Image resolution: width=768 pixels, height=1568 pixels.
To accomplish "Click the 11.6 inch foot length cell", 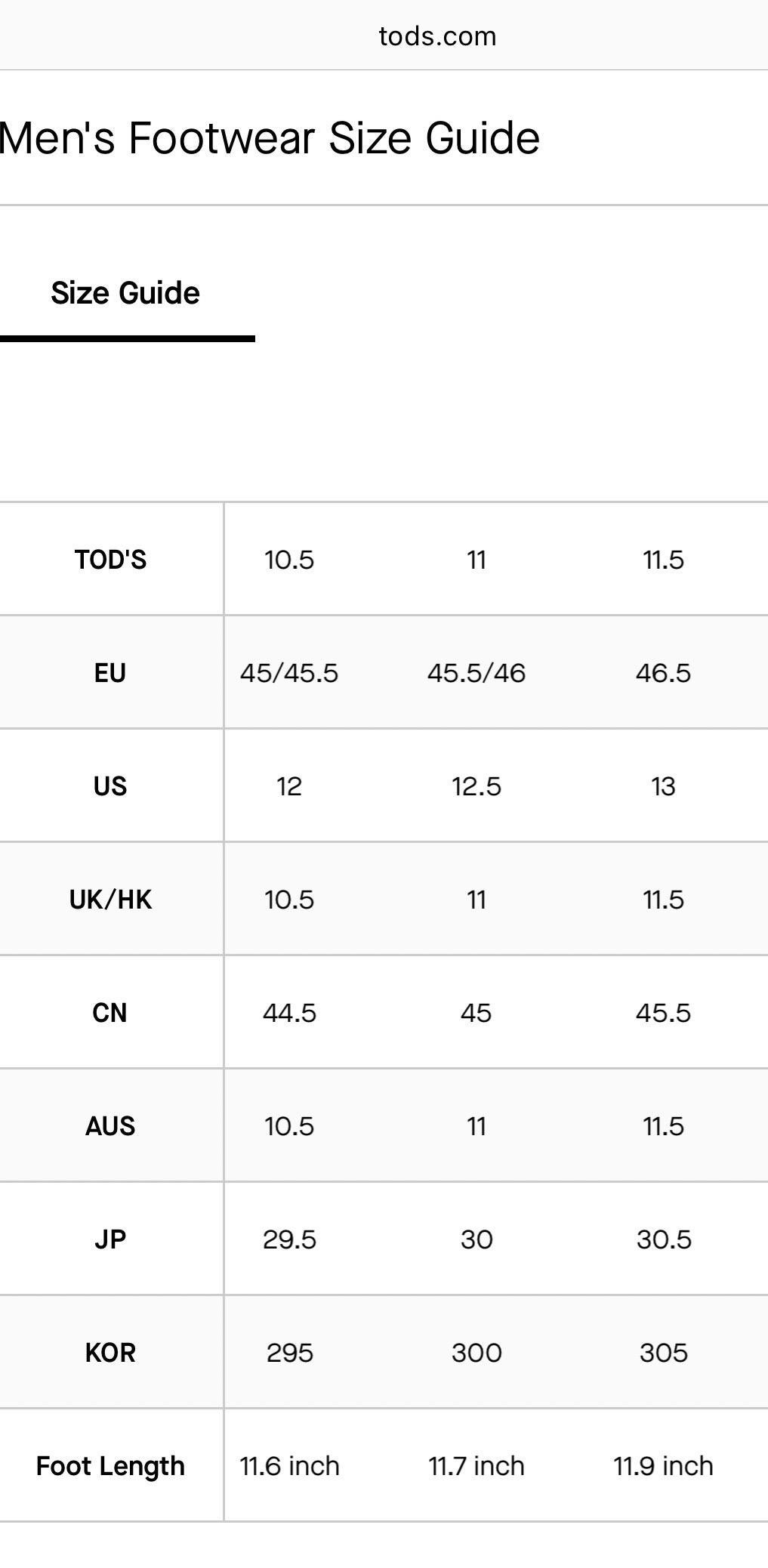I will (x=289, y=1466).
